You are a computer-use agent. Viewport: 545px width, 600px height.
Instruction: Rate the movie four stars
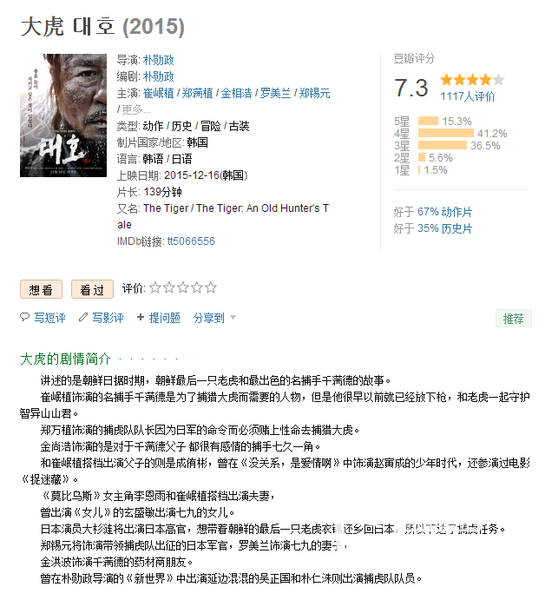pos(197,287)
